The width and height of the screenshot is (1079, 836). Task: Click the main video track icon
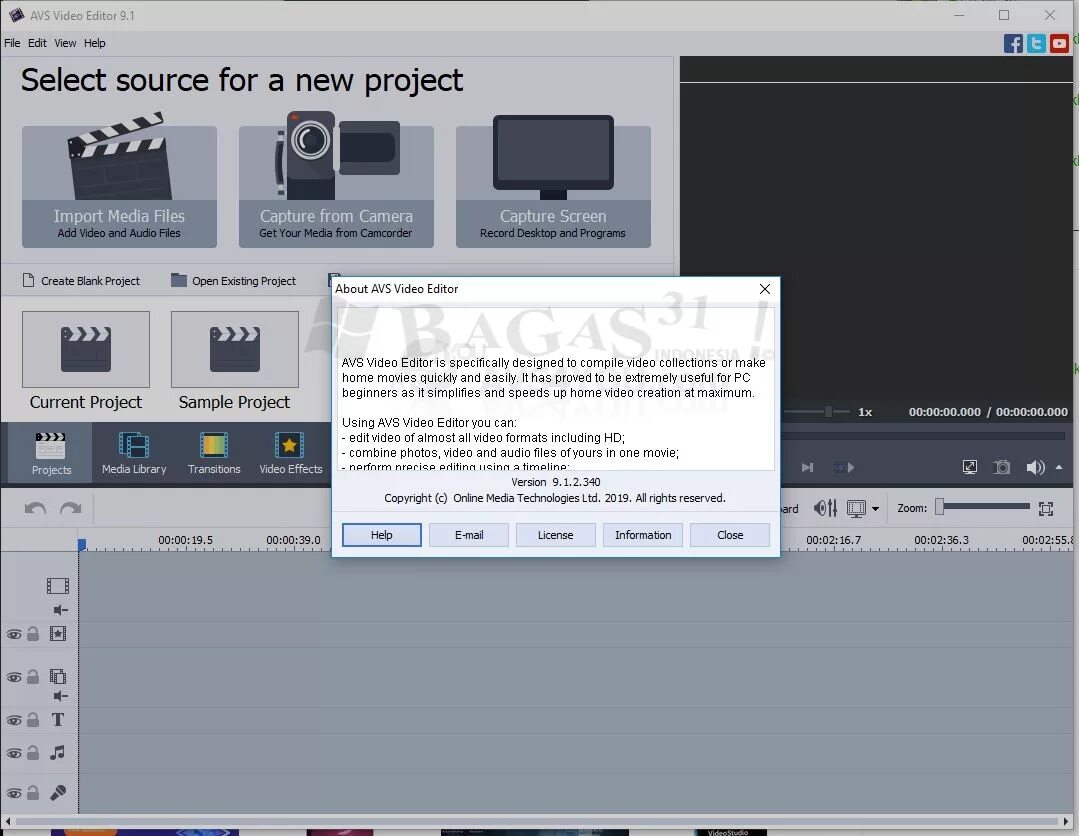point(58,586)
